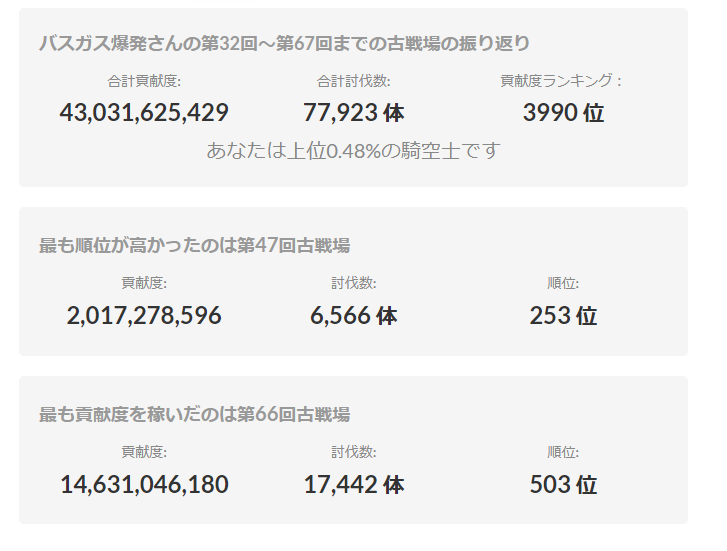Select contribution value 14,631,046,180
This screenshot has width=727, height=551.
point(144,485)
